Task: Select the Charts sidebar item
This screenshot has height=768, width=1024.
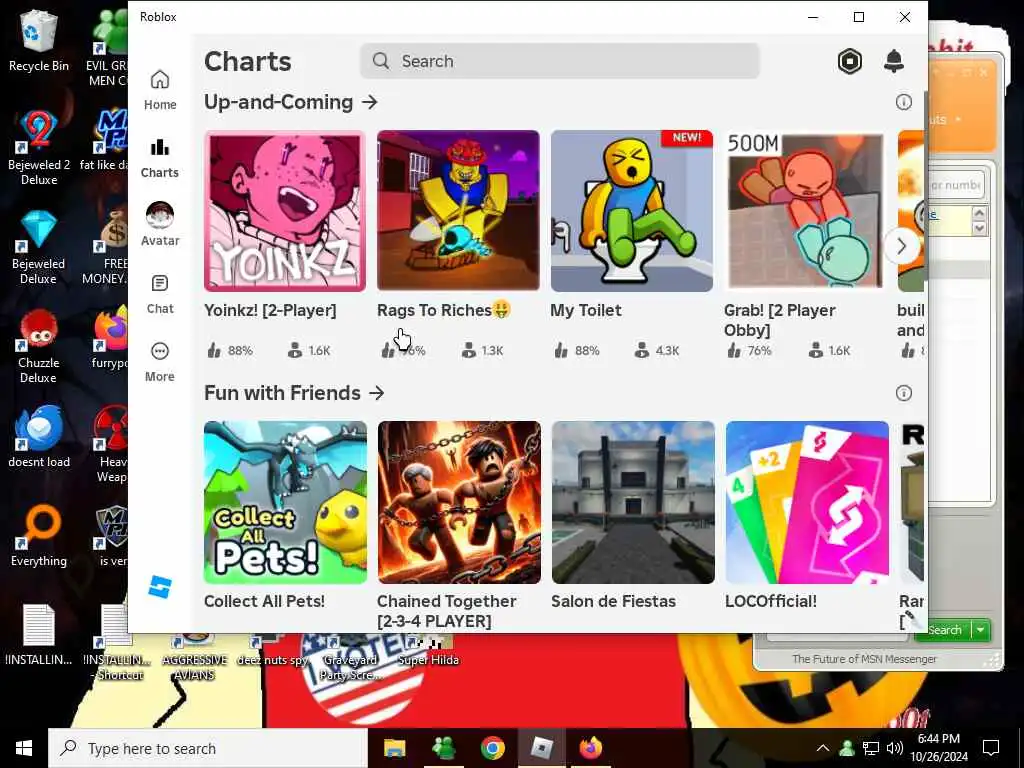Action: tap(160, 158)
